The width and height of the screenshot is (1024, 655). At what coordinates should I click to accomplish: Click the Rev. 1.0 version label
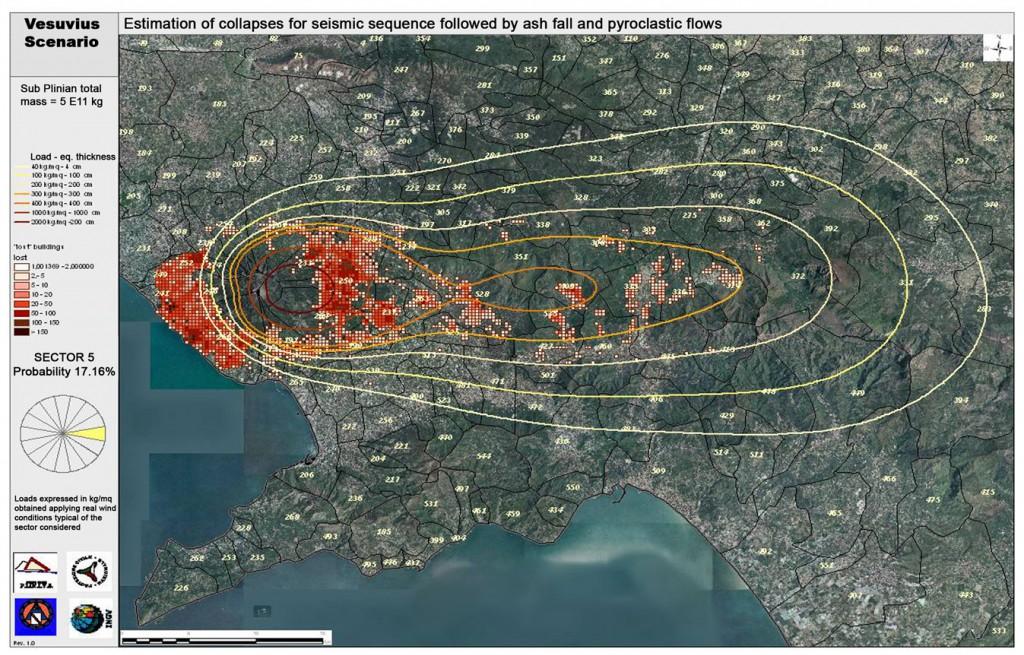pos(23,641)
